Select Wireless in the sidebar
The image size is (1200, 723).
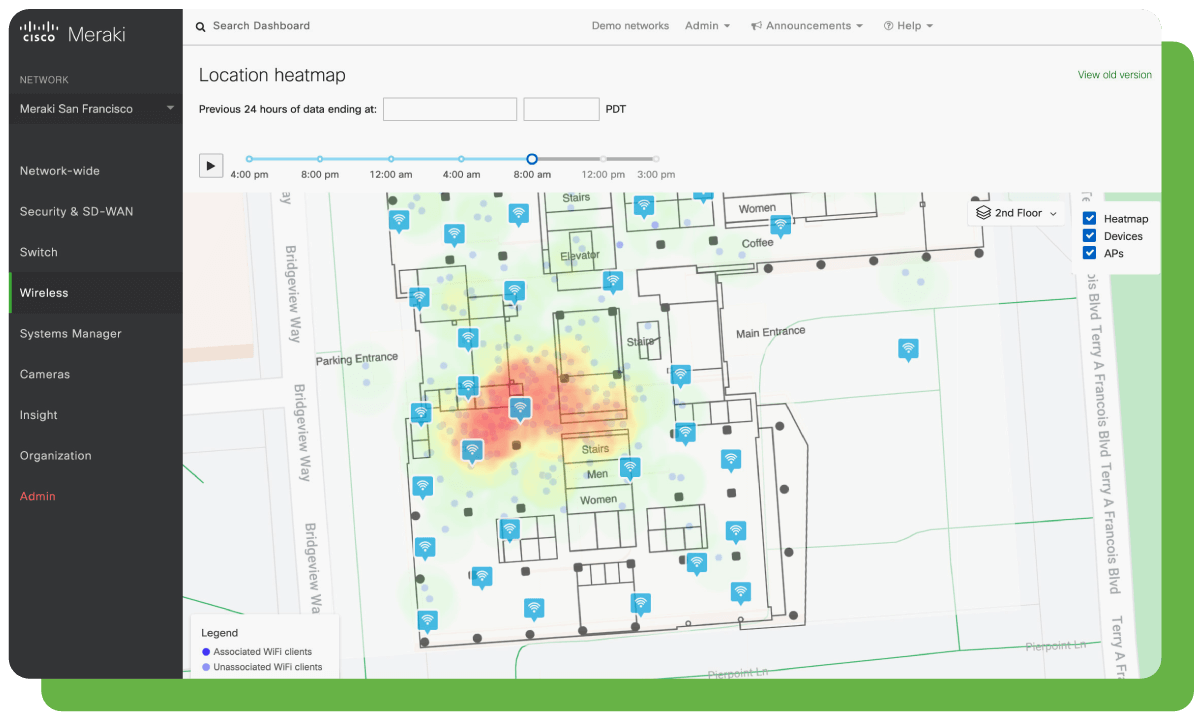click(x=44, y=293)
